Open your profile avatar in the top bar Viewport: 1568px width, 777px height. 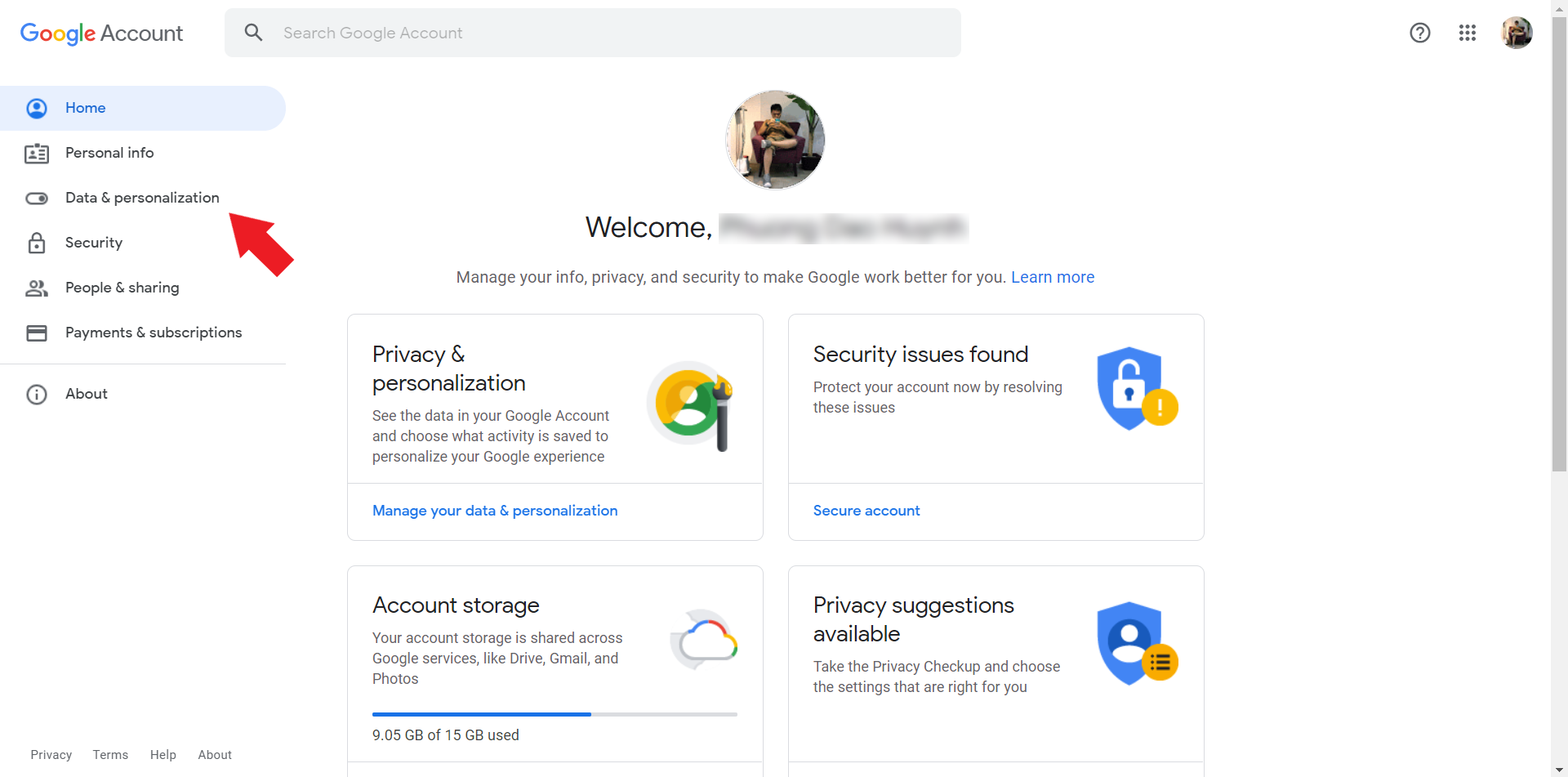[x=1517, y=33]
